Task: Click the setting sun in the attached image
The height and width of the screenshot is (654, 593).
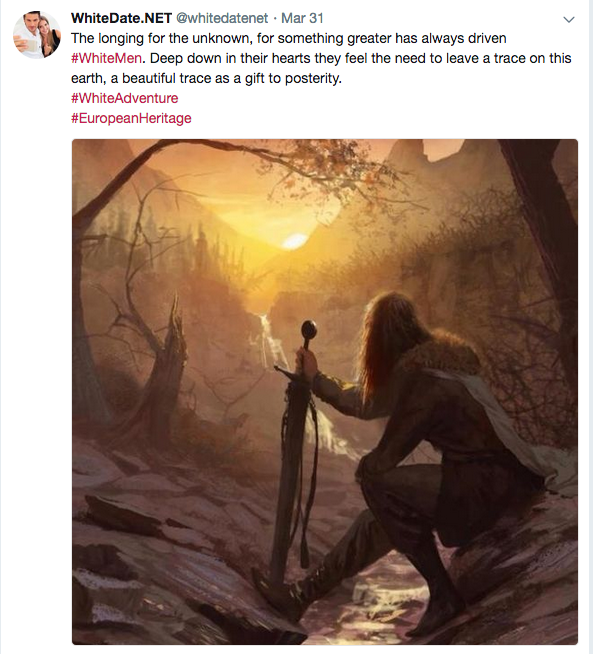Action: (x=295, y=241)
